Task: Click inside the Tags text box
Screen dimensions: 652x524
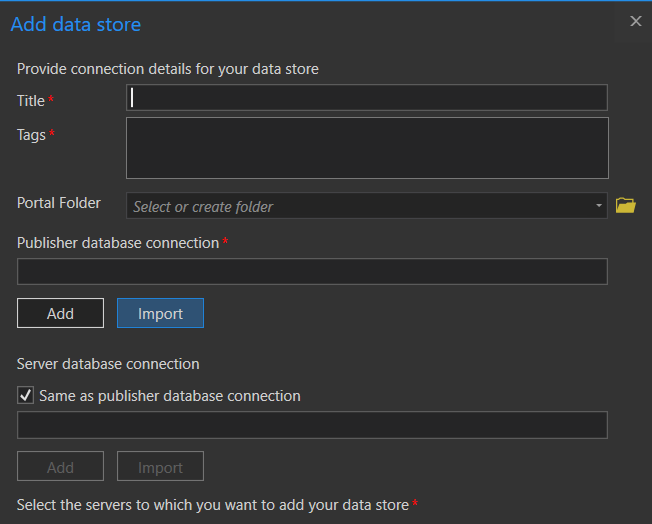Action: [x=367, y=148]
